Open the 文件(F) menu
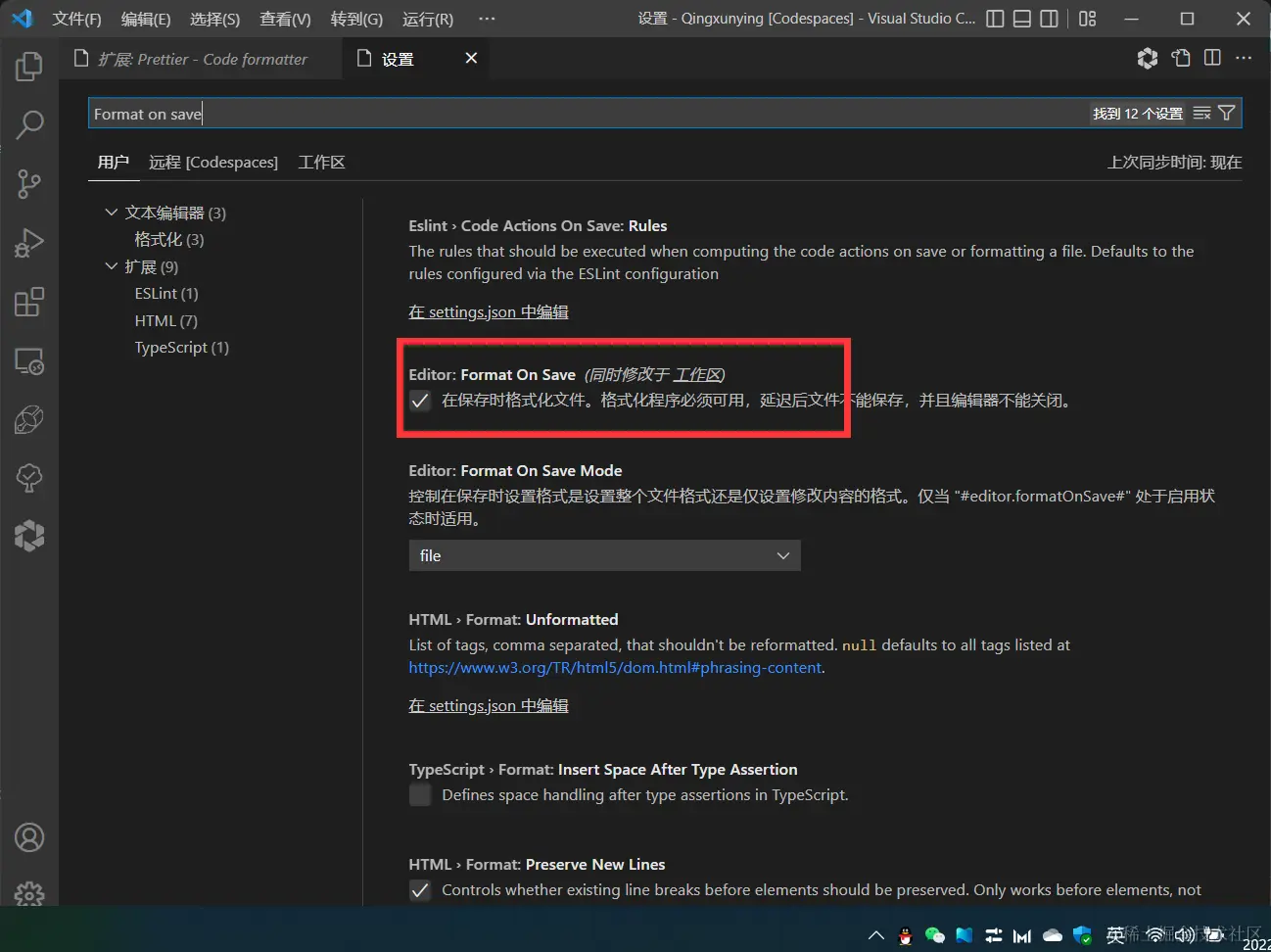Image resolution: width=1271 pixels, height=952 pixels. tap(77, 19)
